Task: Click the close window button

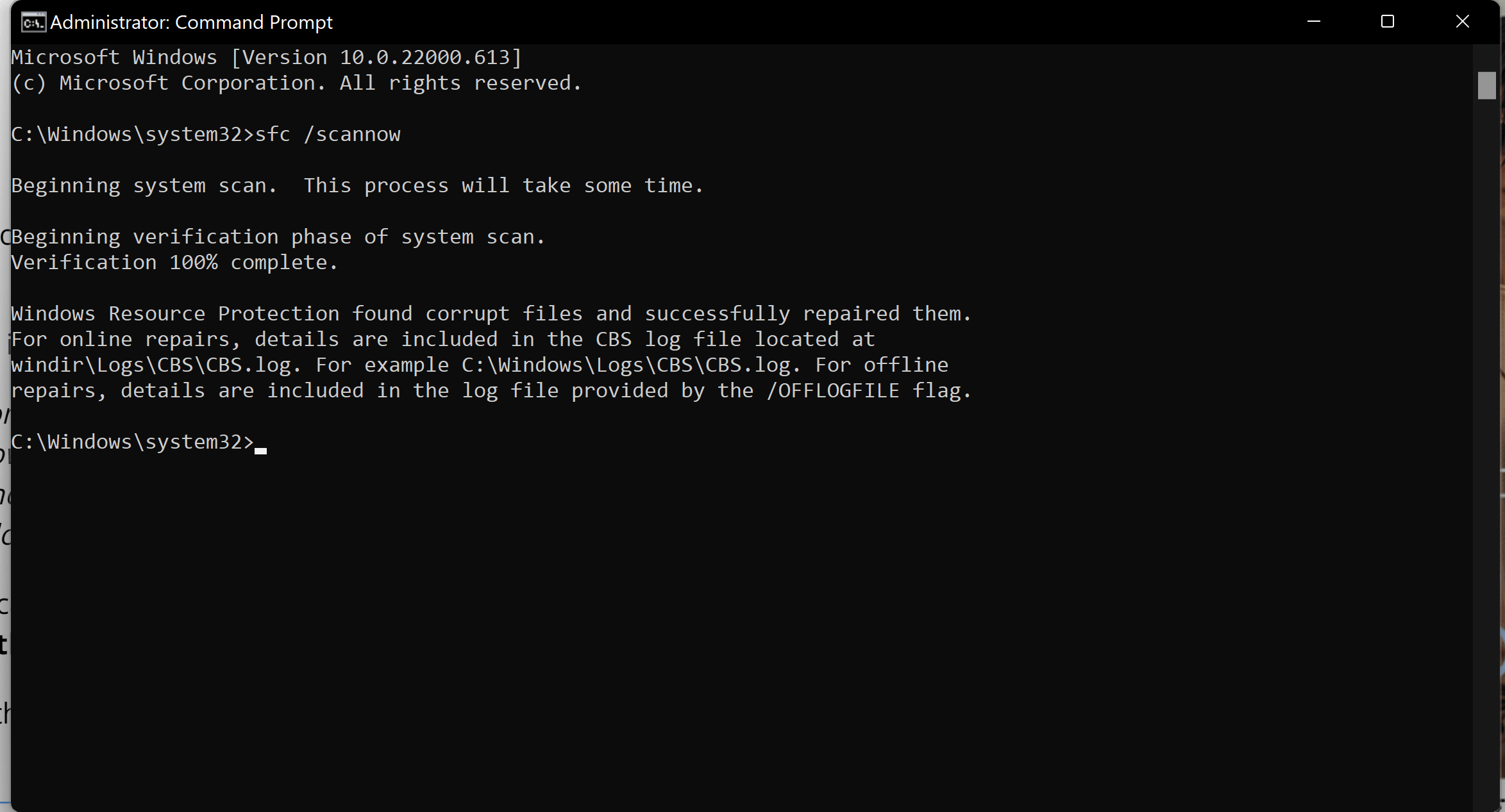Action: pos(1460,22)
